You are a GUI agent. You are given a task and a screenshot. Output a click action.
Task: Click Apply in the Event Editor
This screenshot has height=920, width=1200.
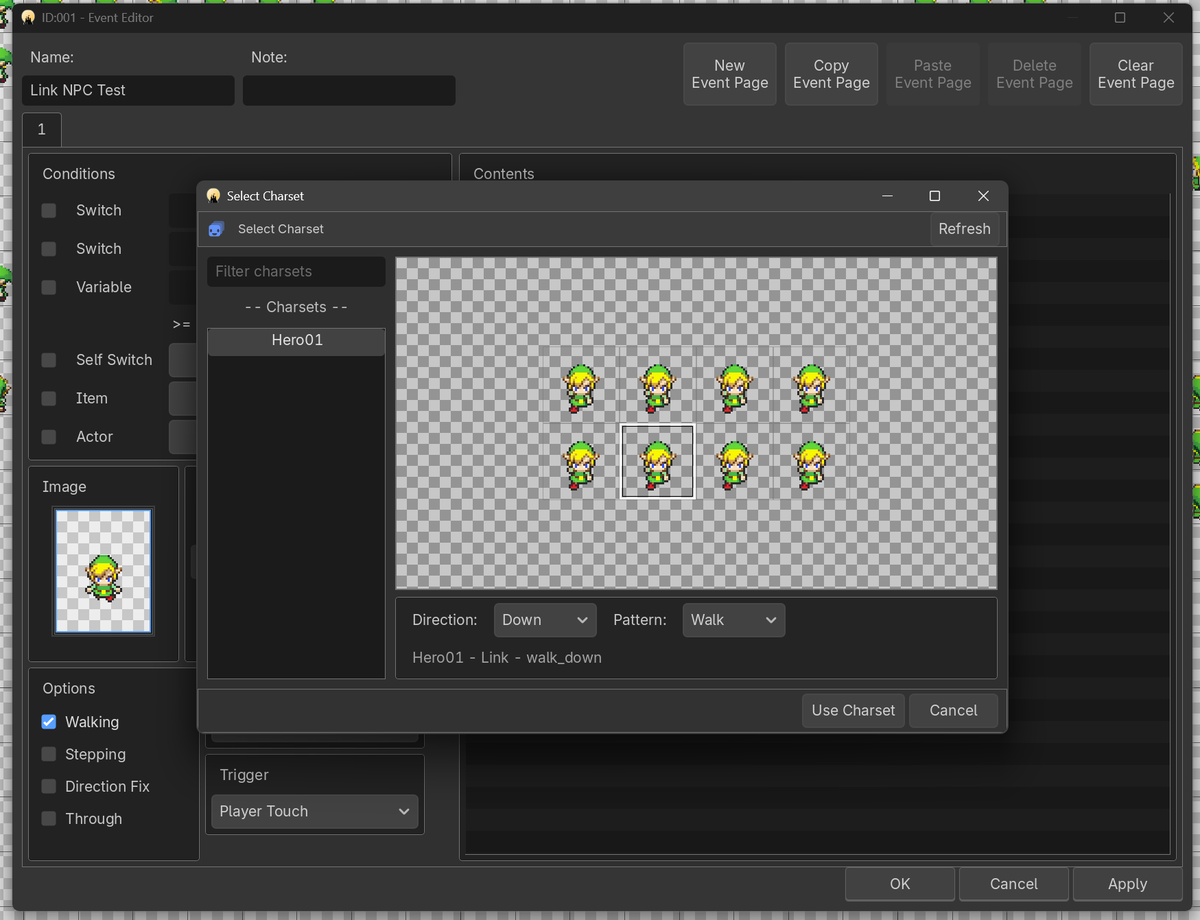[x=1127, y=884]
